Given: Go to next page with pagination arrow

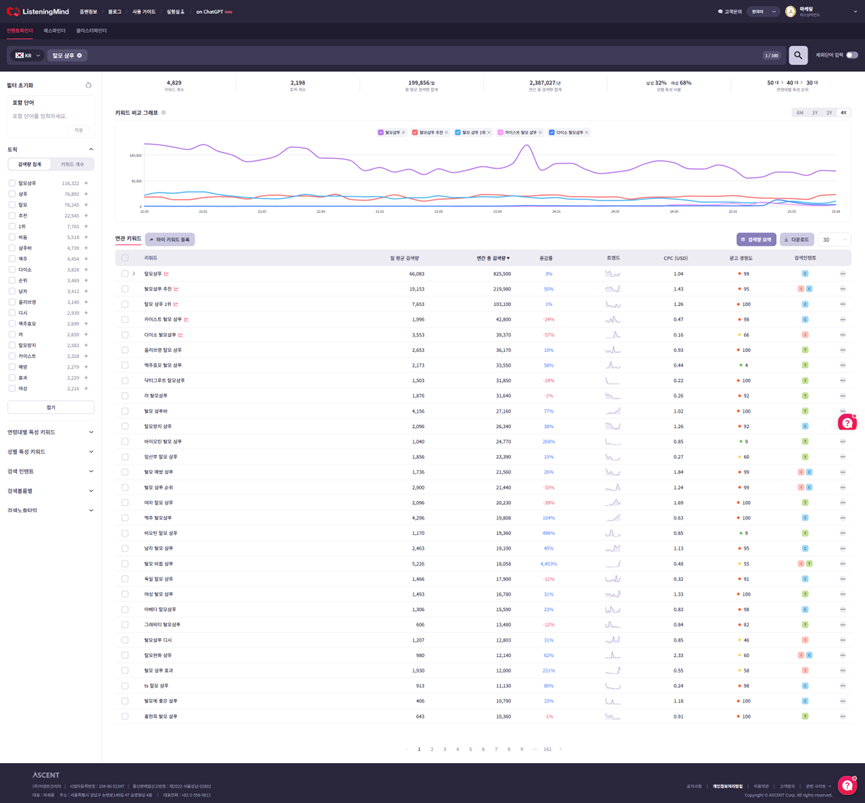Looking at the screenshot, I should click(x=560, y=749).
